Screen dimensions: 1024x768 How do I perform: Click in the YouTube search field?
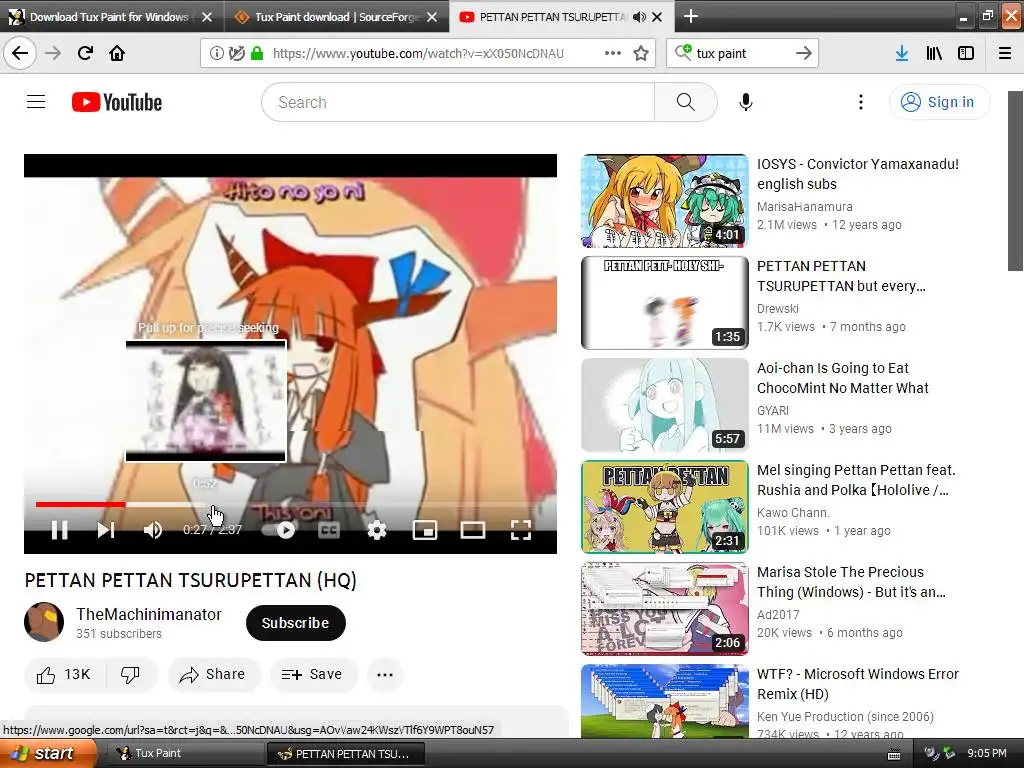click(457, 102)
